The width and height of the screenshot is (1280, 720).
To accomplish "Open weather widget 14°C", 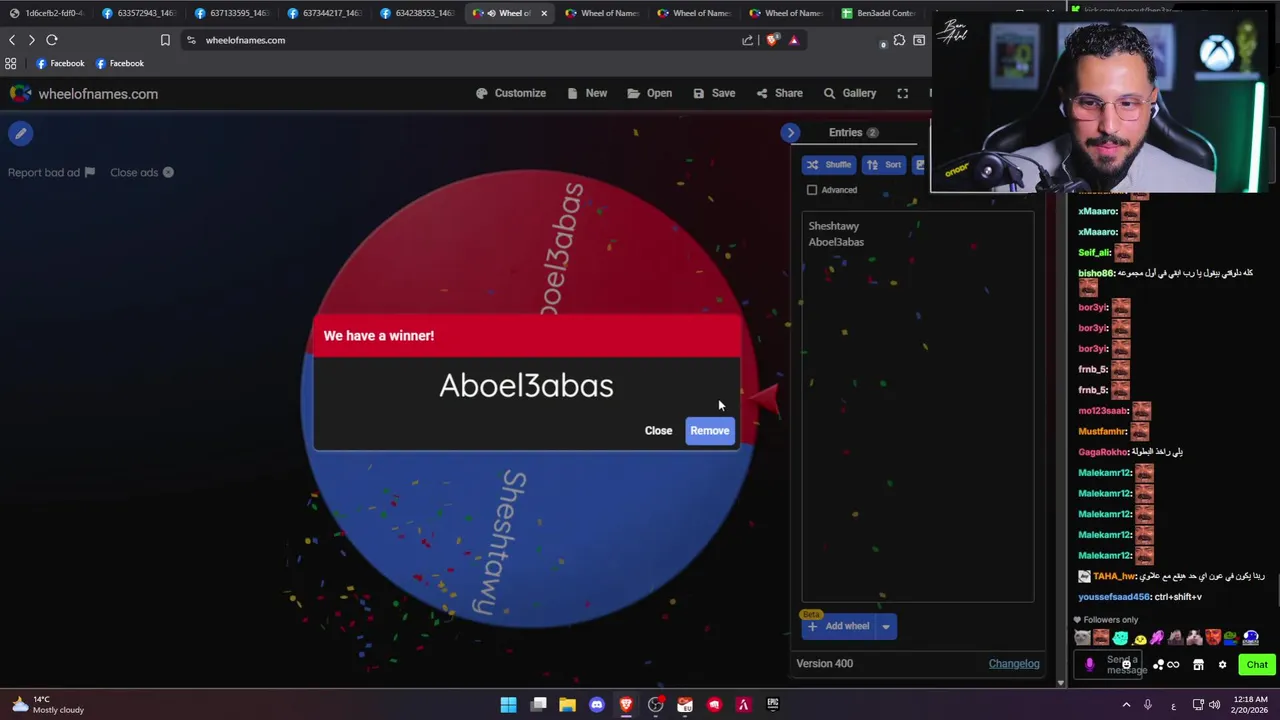I will tap(47, 704).
